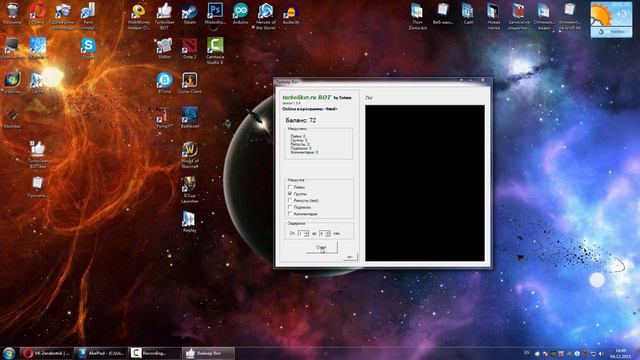Tick the Подписки checkbox
This screenshot has height=360, width=640.
pos(290,207)
